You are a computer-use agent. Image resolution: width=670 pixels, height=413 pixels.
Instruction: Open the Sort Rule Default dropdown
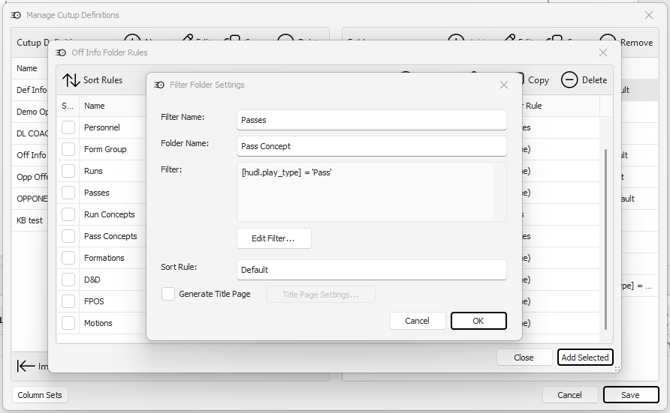tap(371, 270)
